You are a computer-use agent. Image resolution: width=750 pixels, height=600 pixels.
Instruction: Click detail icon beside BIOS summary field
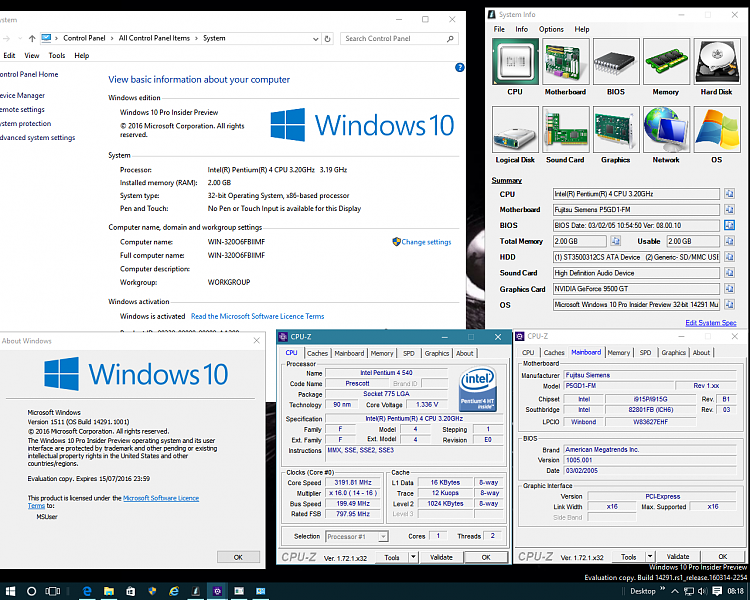[x=729, y=225]
